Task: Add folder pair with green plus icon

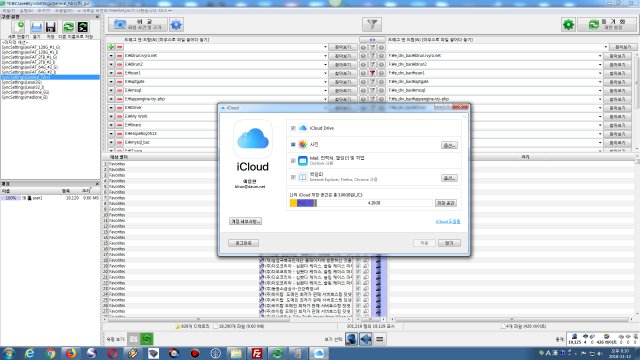Action: point(111,47)
